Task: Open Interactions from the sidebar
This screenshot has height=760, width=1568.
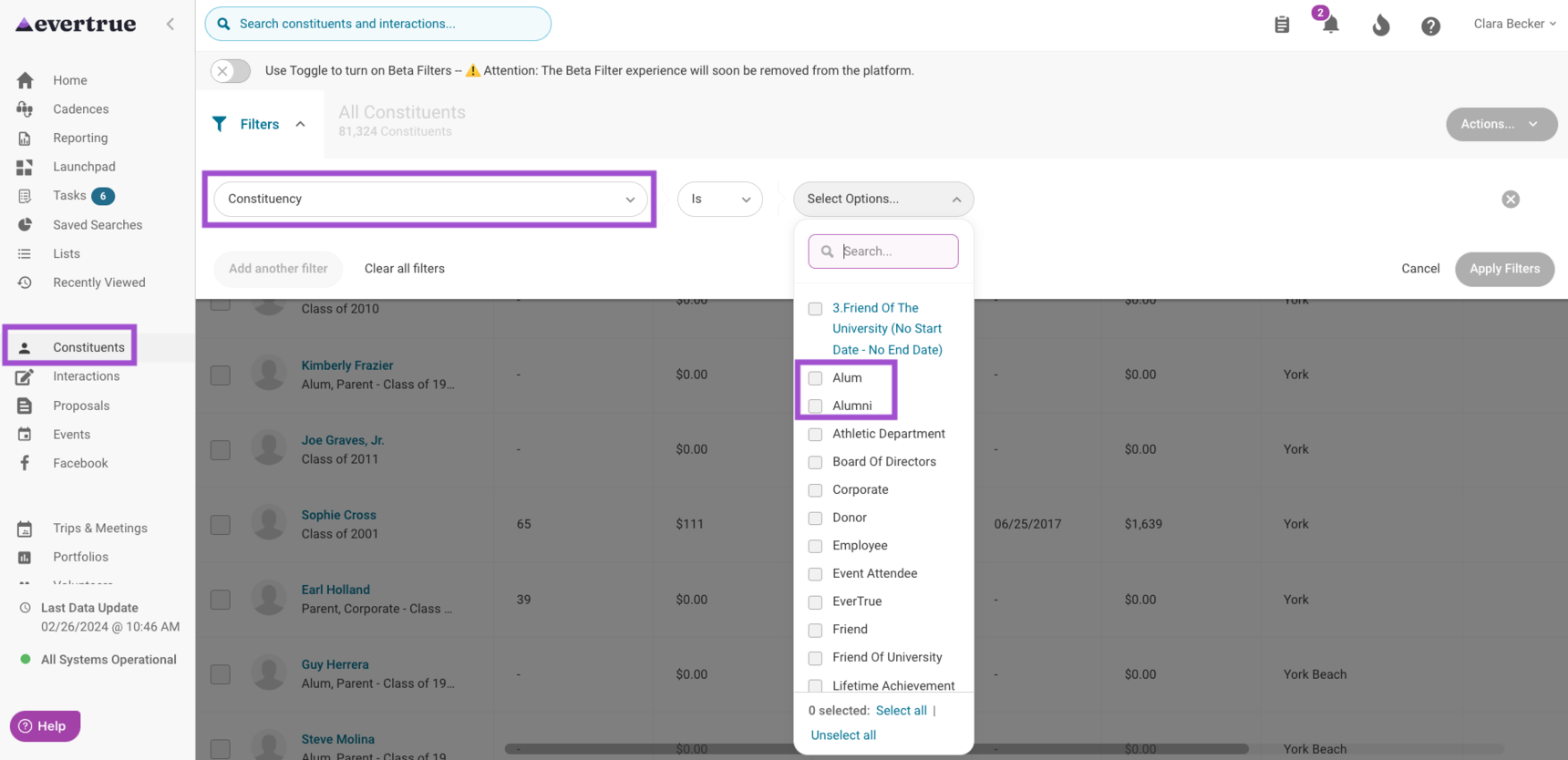Action: (86, 376)
